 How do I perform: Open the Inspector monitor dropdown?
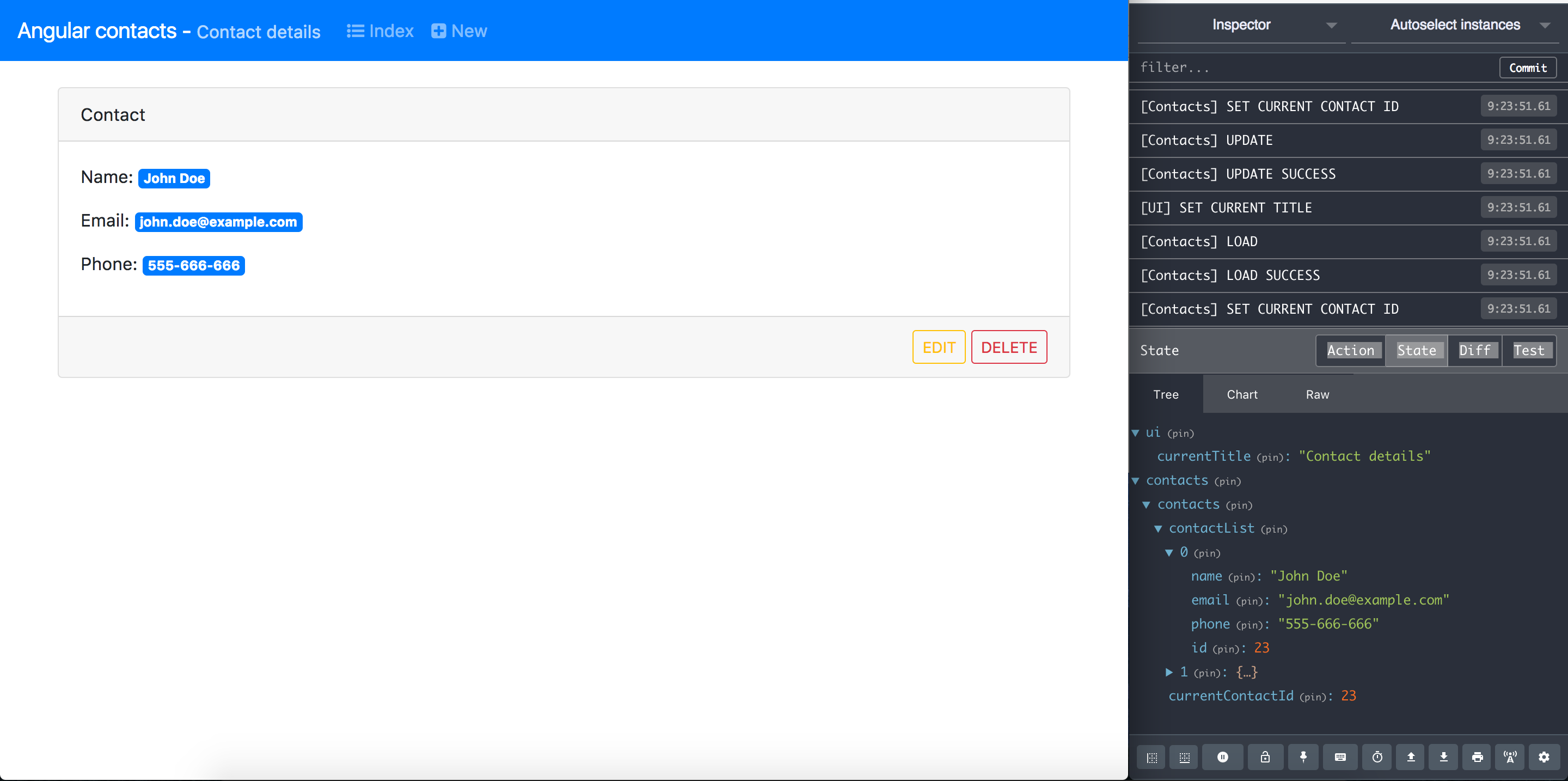coord(1242,25)
